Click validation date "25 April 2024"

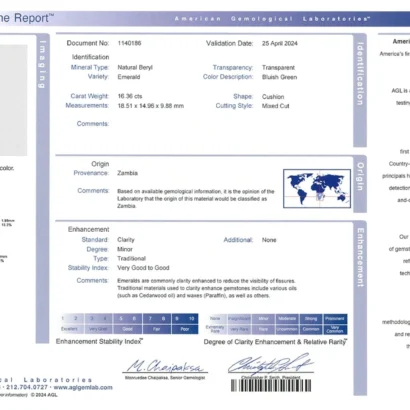pos(280,43)
